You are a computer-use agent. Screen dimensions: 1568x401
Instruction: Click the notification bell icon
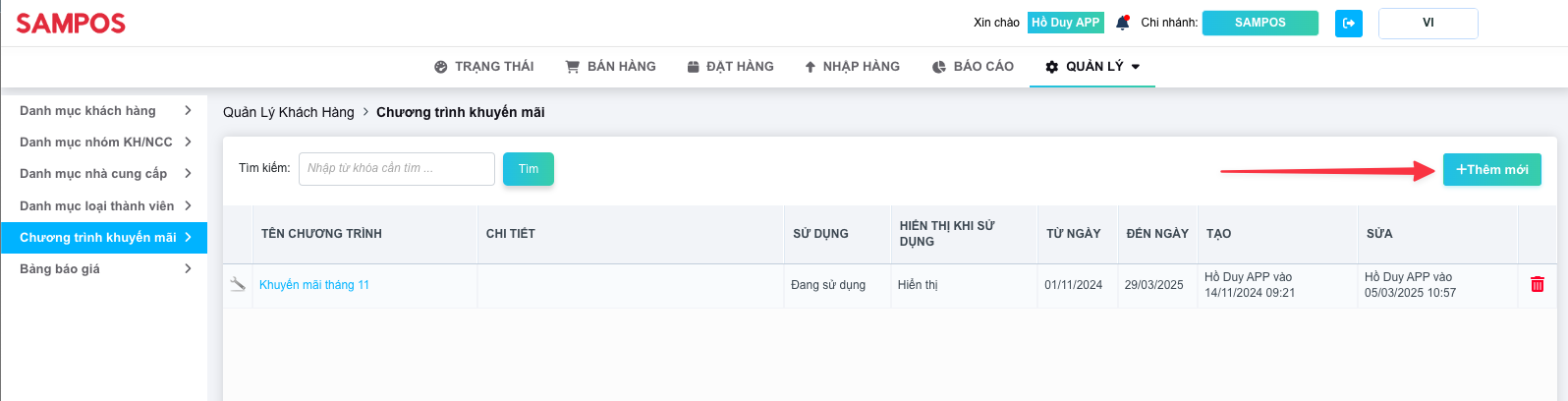(1123, 23)
